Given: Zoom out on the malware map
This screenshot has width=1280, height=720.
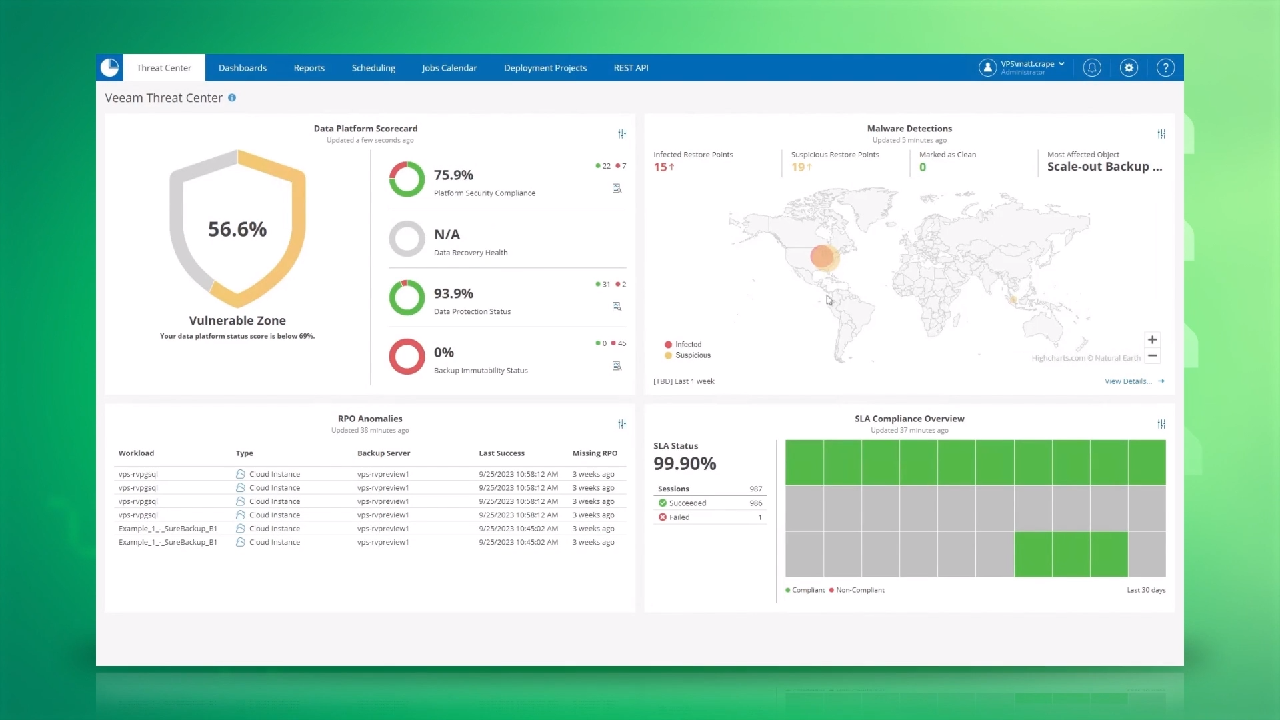Looking at the screenshot, I should click(x=1152, y=356).
